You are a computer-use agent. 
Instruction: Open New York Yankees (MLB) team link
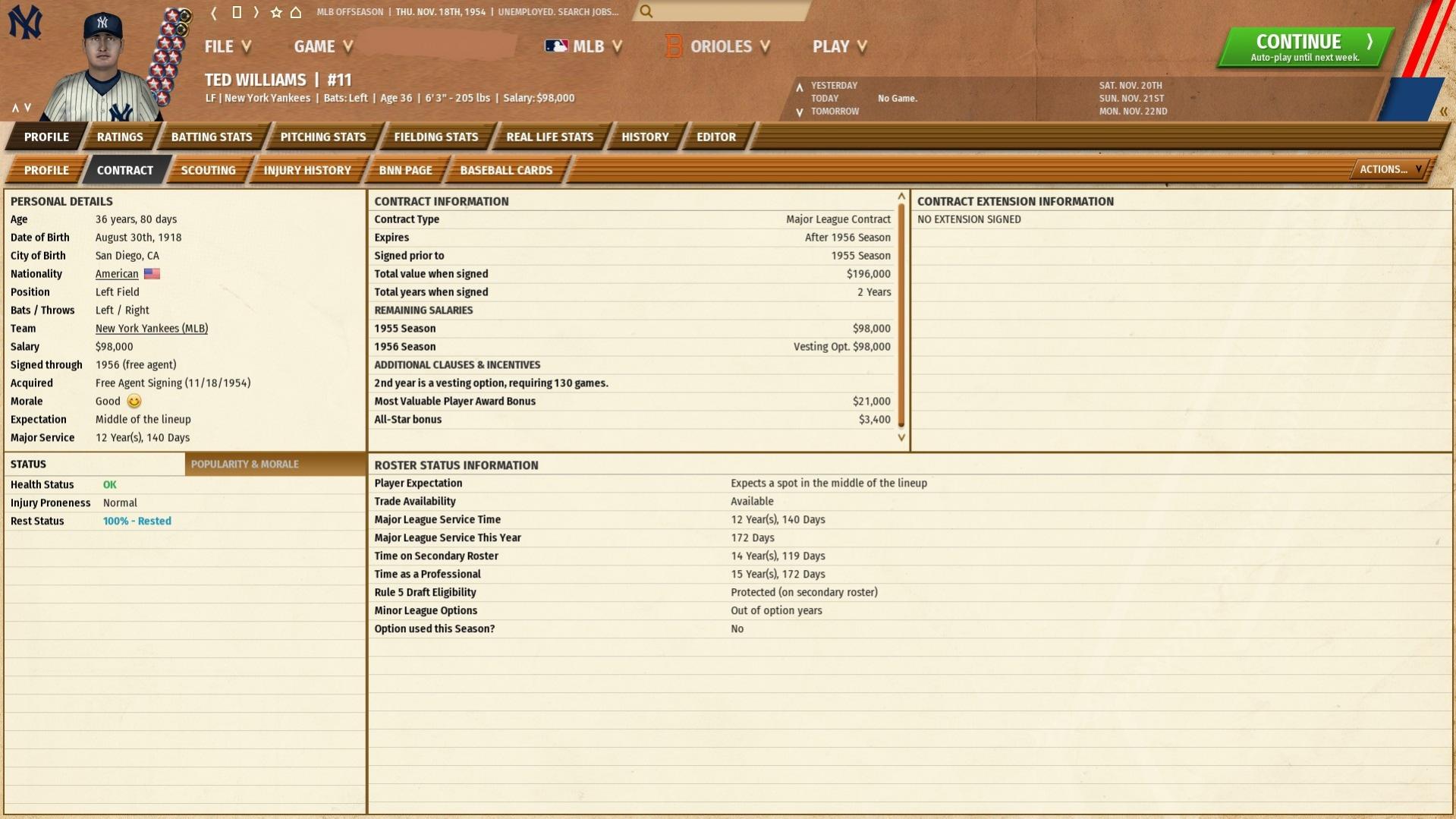(x=152, y=329)
